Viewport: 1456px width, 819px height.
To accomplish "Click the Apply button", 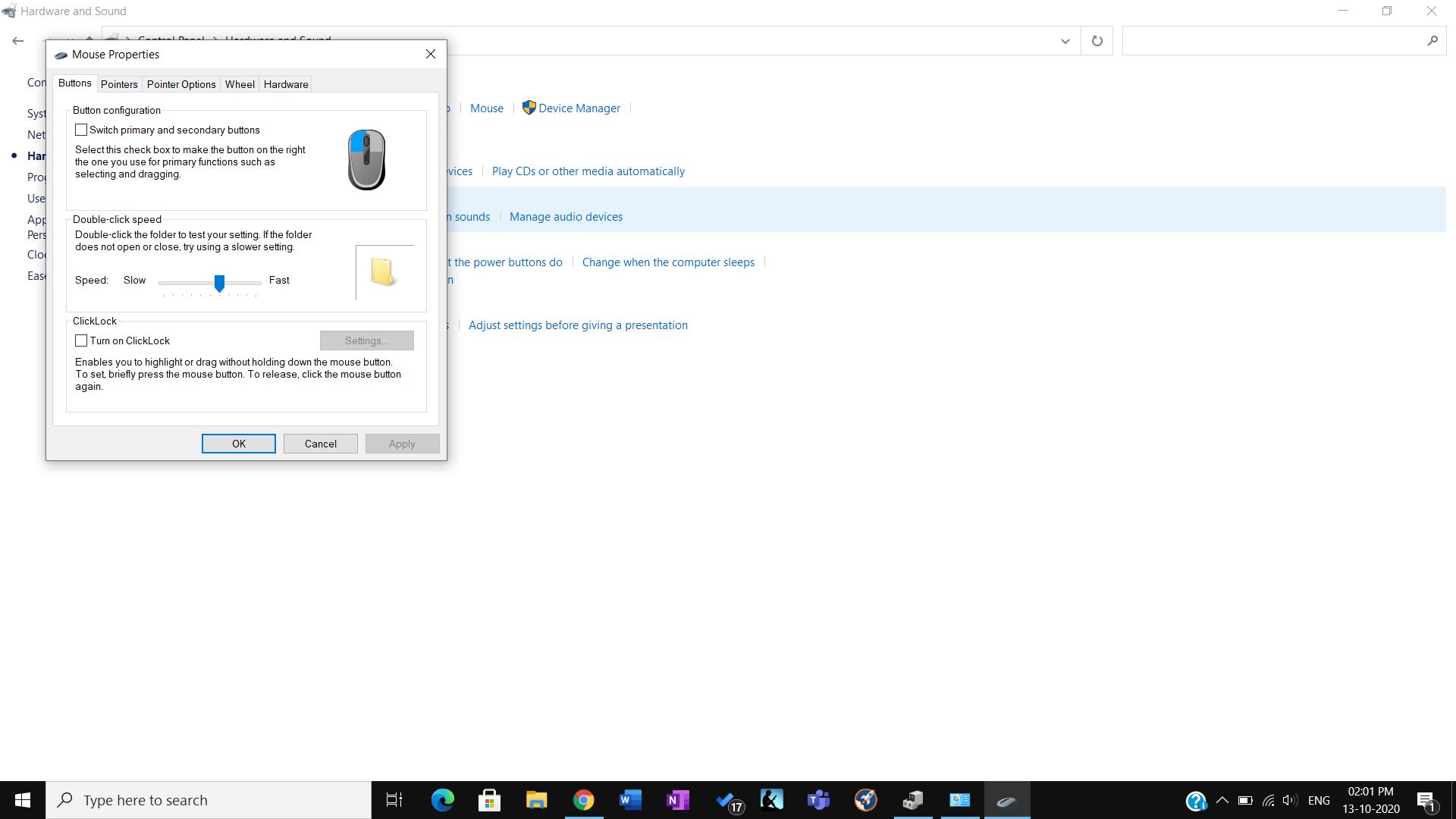I will (x=401, y=443).
